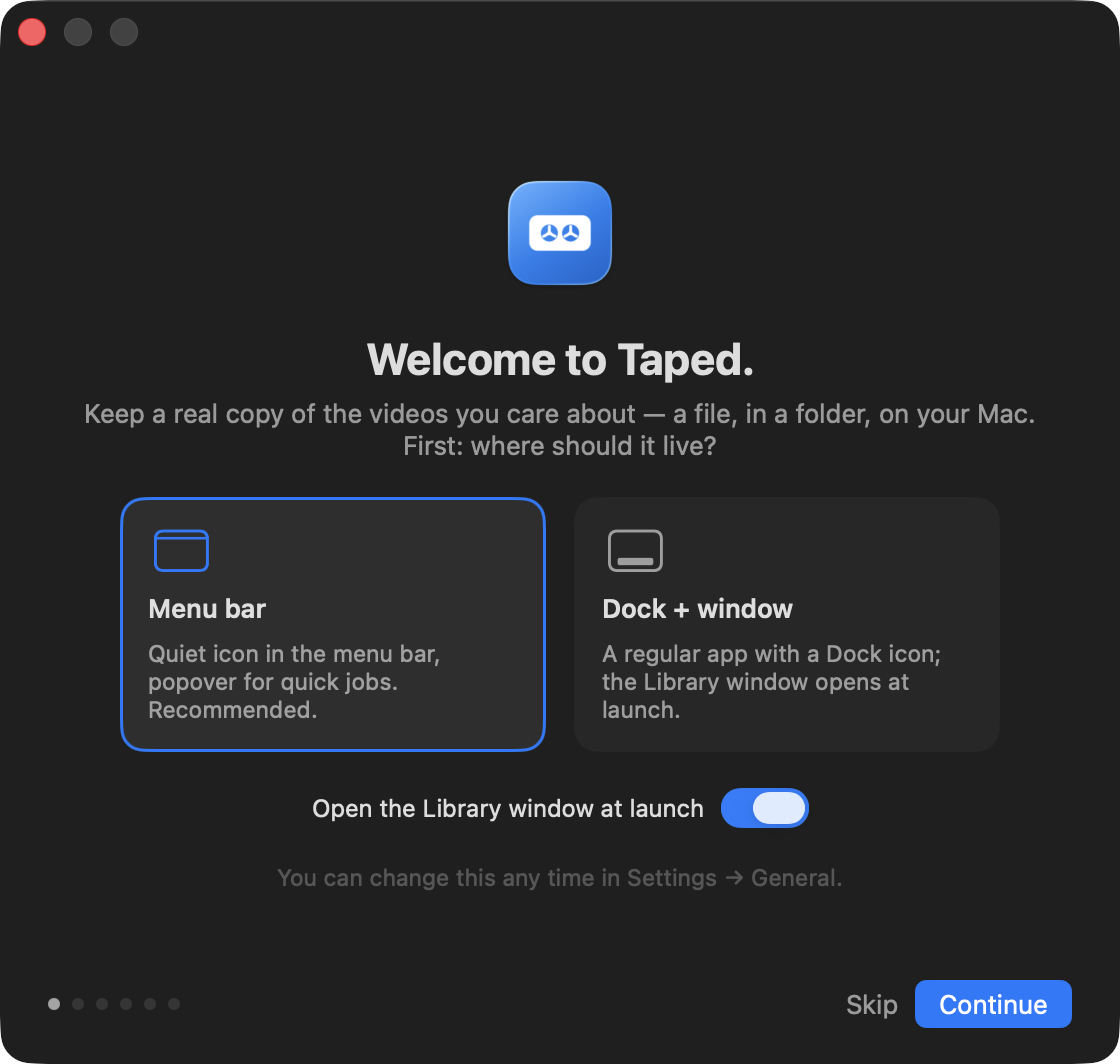
Task: Click the 'A regular app with a Dock icon' description
Action: [x=771, y=681]
